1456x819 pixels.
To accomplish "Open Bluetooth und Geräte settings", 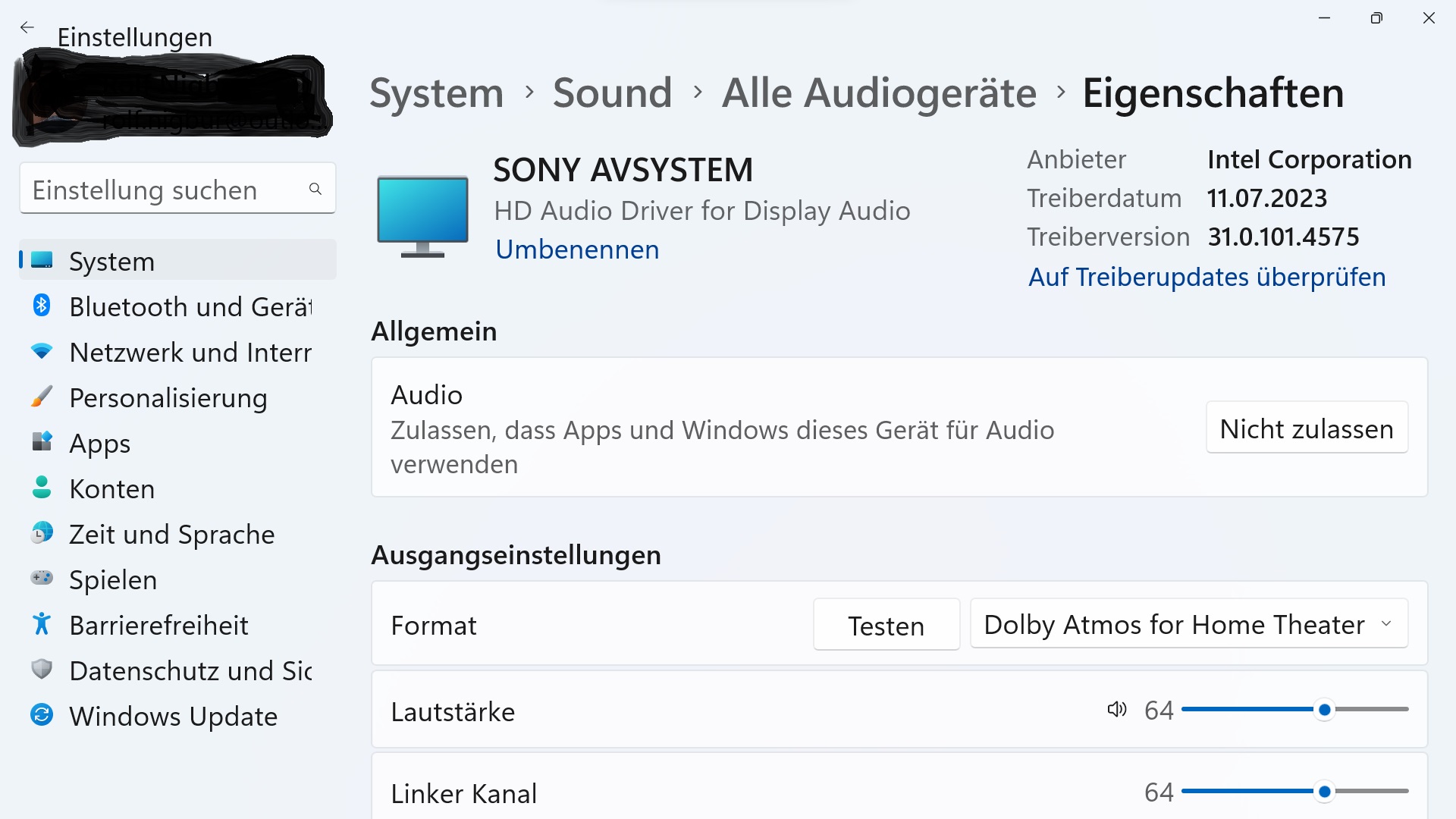I will tap(177, 306).
